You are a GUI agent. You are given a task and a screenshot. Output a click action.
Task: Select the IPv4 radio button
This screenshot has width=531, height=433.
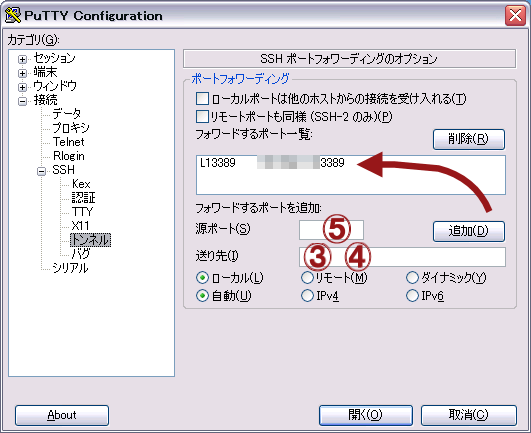pyautogui.click(x=307, y=296)
